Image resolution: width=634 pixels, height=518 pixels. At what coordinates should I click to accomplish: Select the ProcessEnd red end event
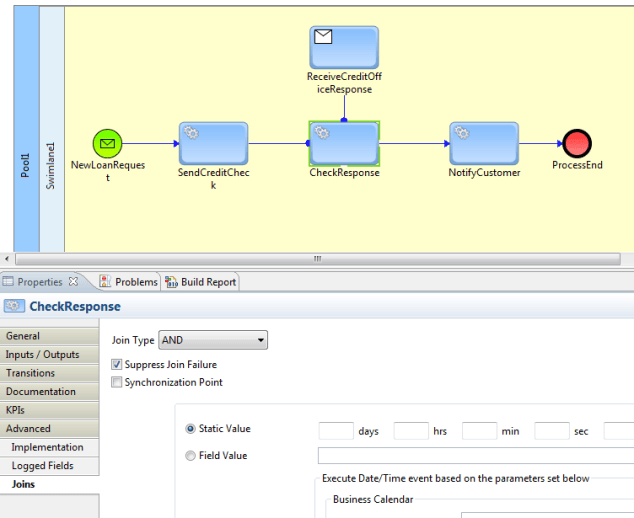click(577, 144)
